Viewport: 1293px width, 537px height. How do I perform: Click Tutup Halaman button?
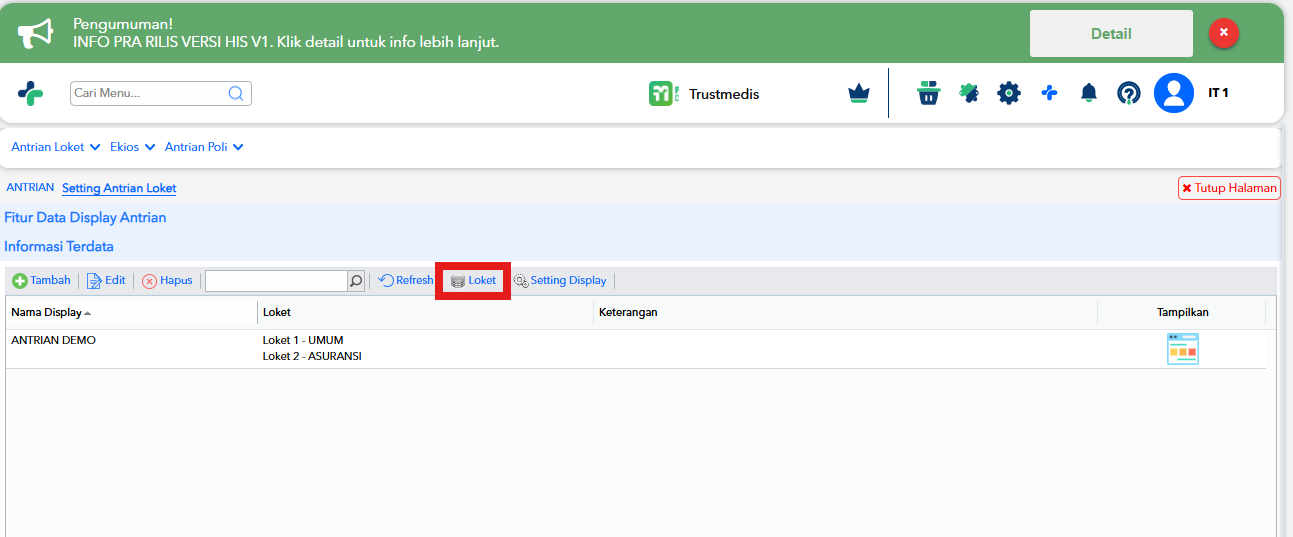click(x=1229, y=187)
